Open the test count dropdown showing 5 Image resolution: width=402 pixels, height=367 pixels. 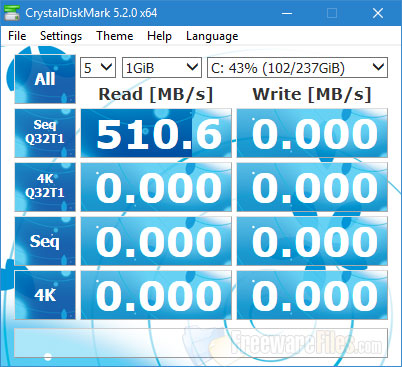click(x=98, y=68)
